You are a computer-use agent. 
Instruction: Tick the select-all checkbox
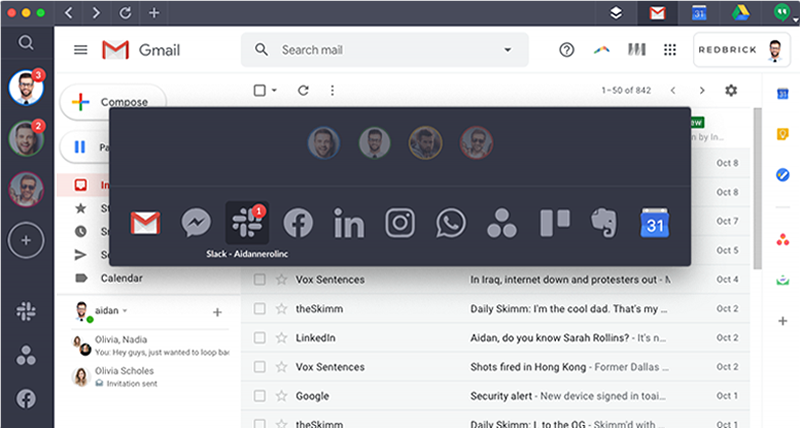pyautogui.click(x=260, y=90)
